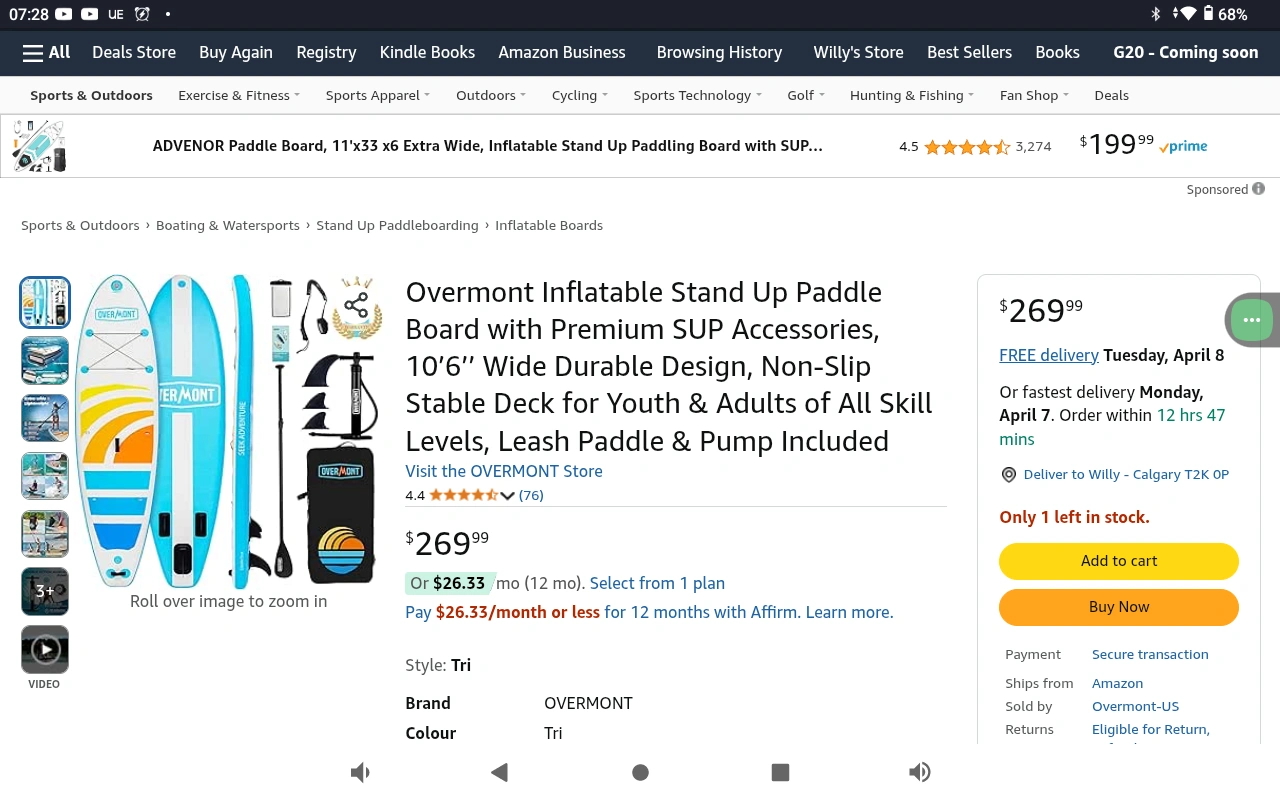The image size is (1280, 800).
Task: Click the Add to cart button
Action: [1118, 561]
